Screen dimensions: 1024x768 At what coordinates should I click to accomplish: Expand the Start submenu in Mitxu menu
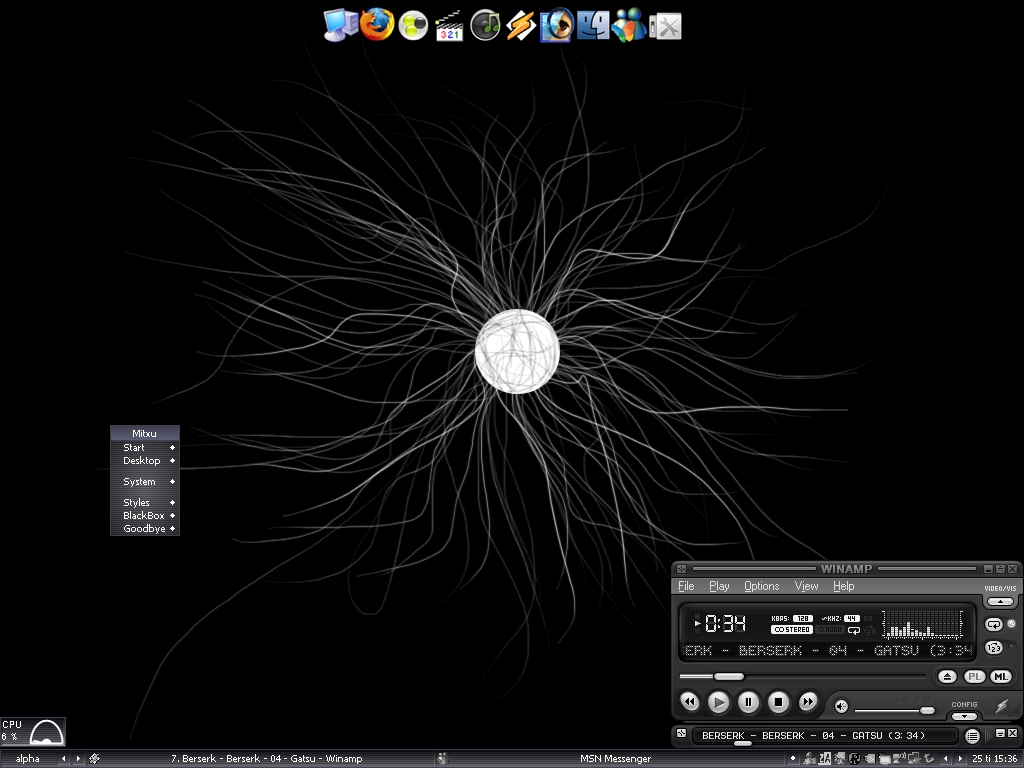coord(145,447)
